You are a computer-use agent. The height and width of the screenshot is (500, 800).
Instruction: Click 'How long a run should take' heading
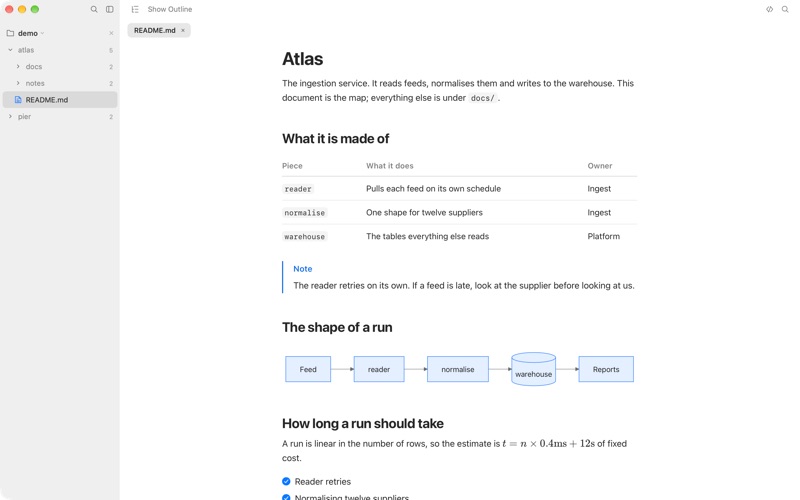[x=363, y=424]
